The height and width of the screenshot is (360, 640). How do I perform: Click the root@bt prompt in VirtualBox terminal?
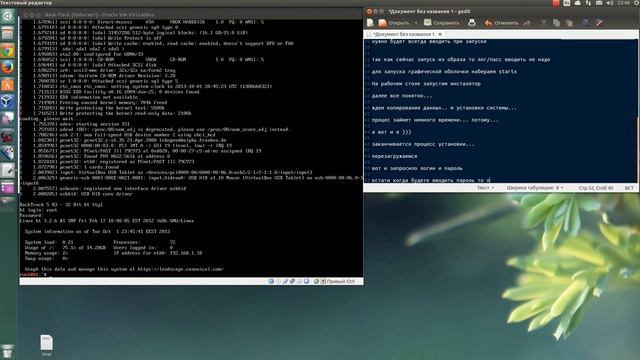tap(33, 275)
